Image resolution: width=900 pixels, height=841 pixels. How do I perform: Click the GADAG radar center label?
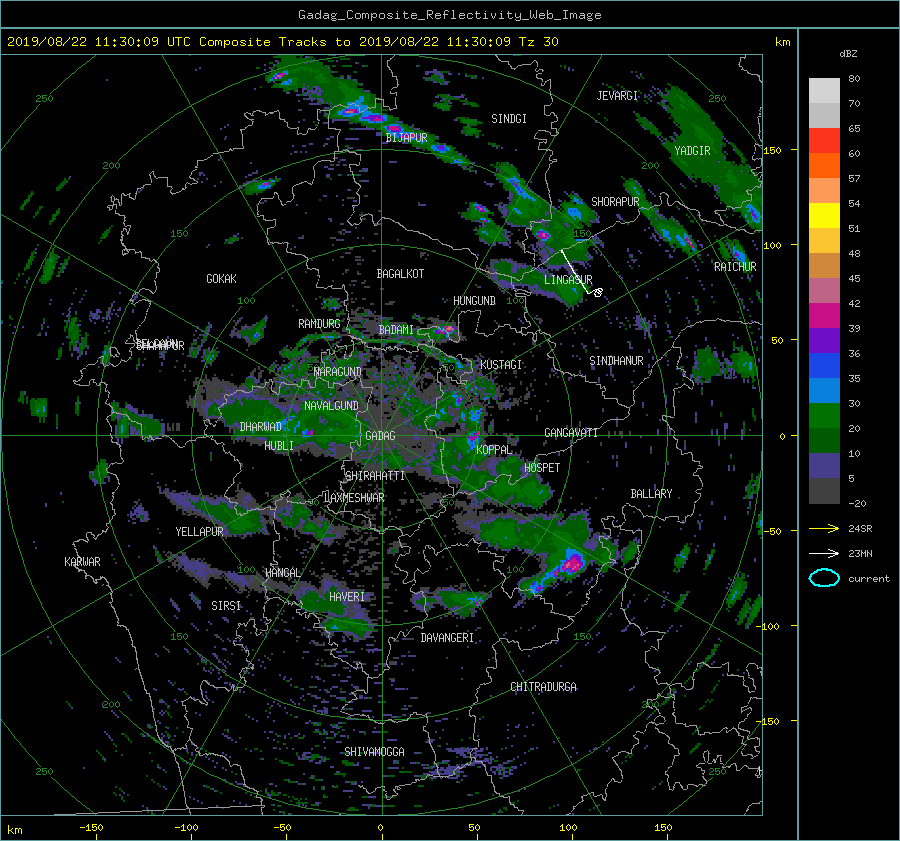380,436
